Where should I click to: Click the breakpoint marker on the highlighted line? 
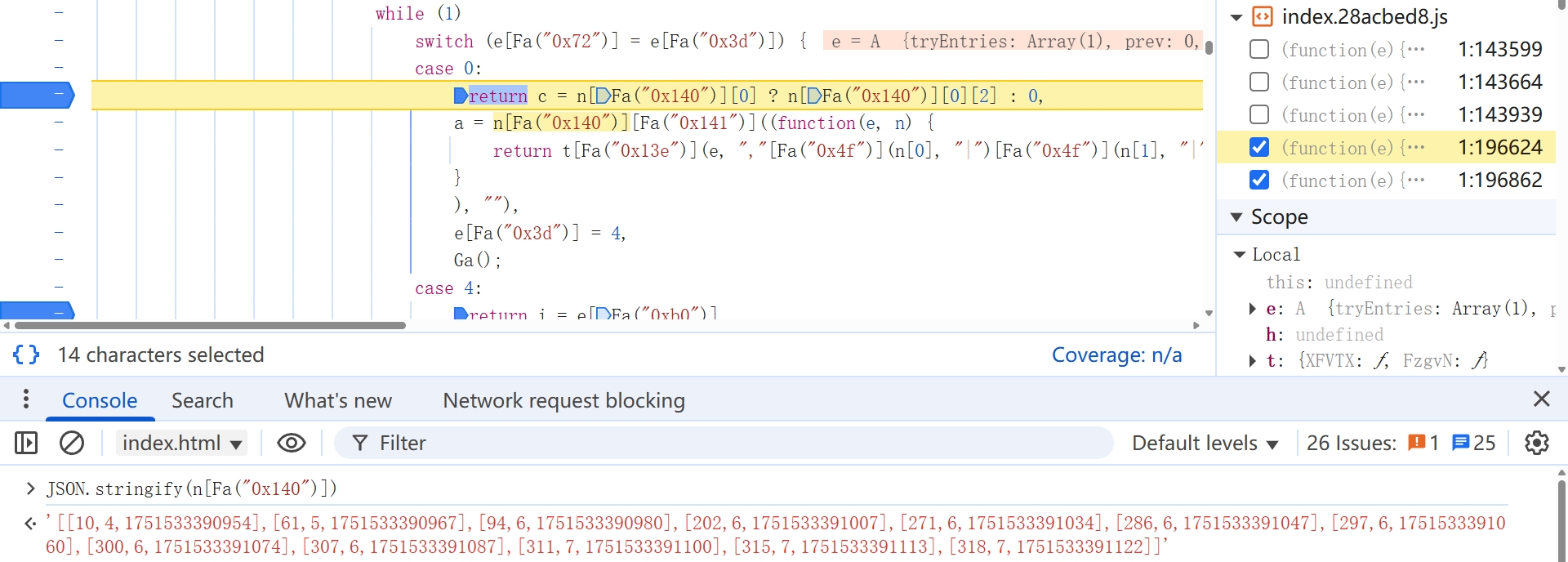tap(38, 96)
